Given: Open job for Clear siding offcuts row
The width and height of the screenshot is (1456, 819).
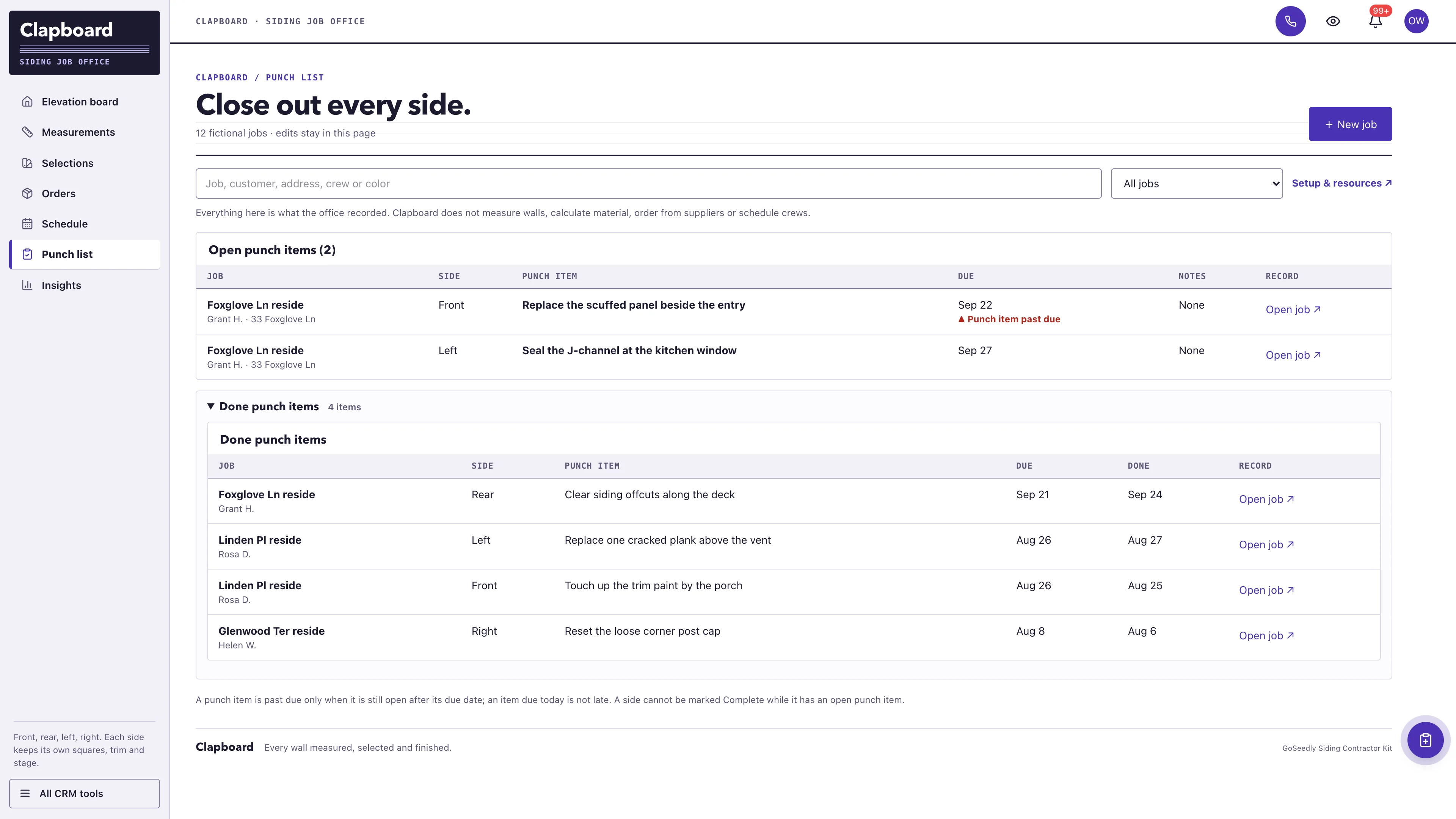Looking at the screenshot, I should tap(1266, 499).
